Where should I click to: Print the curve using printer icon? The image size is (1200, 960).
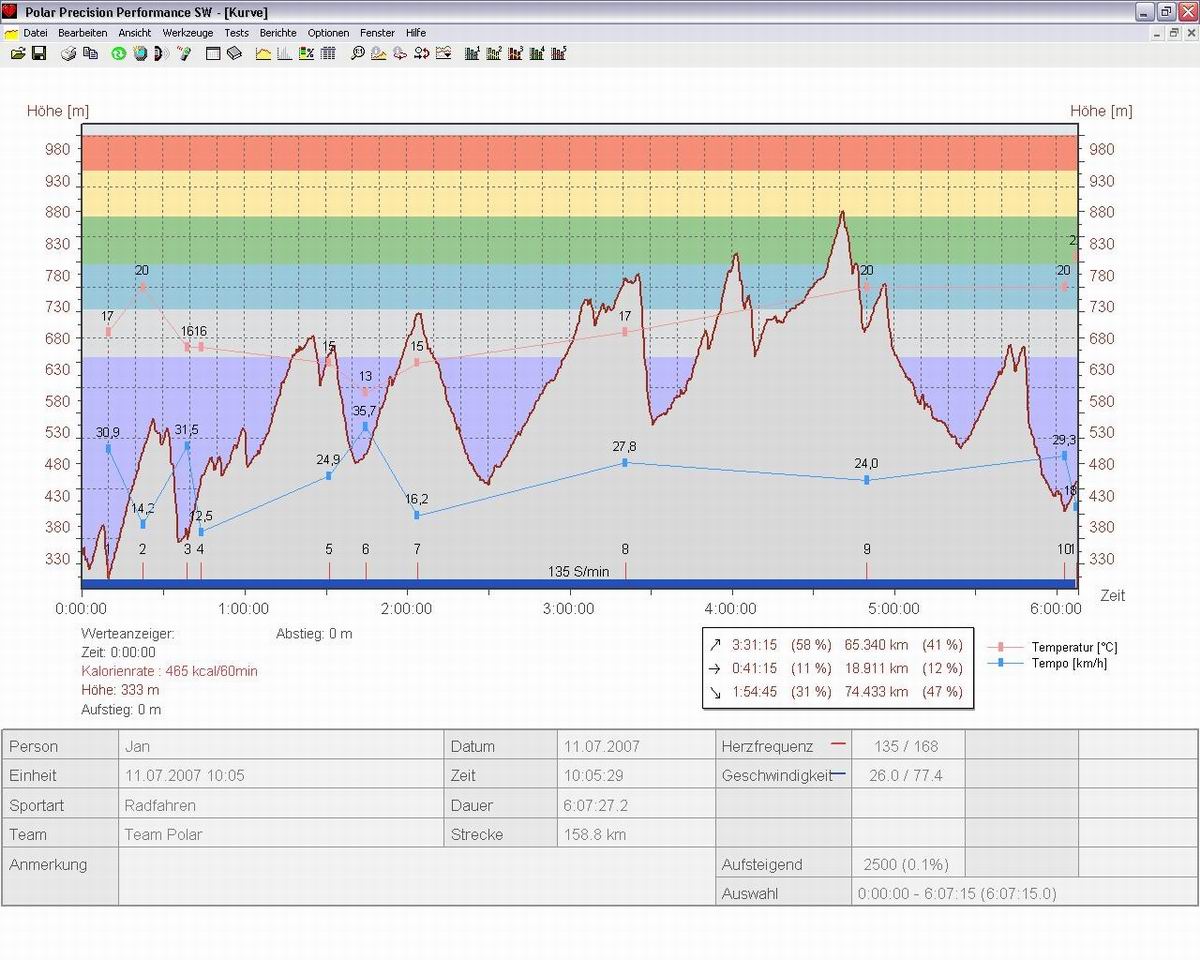click(x=69, y=53)
